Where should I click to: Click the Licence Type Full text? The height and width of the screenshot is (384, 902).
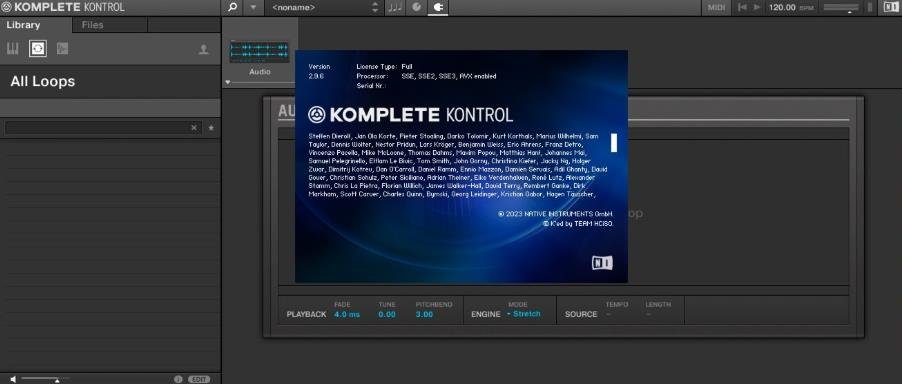384,67
